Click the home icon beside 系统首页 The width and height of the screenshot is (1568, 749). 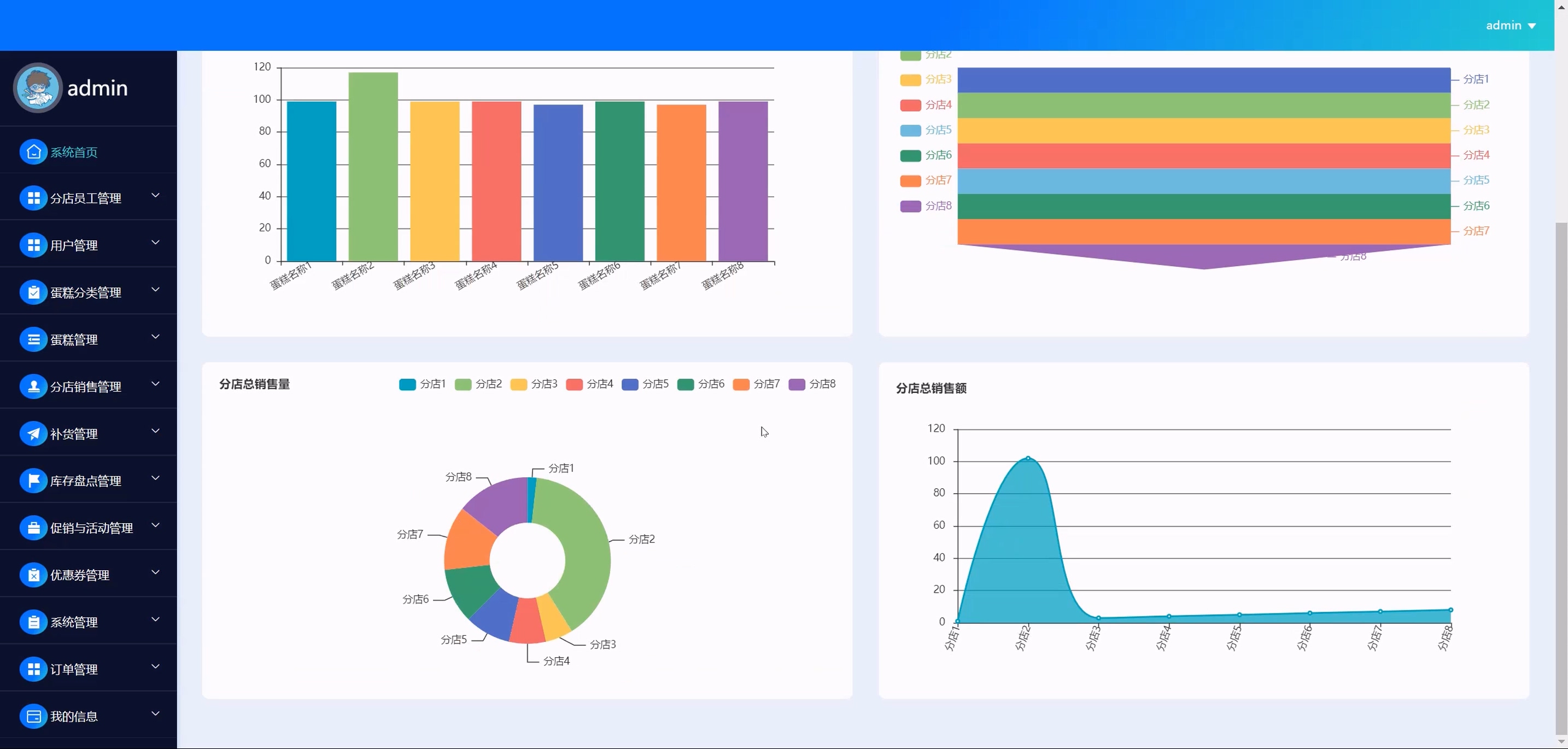33,151
